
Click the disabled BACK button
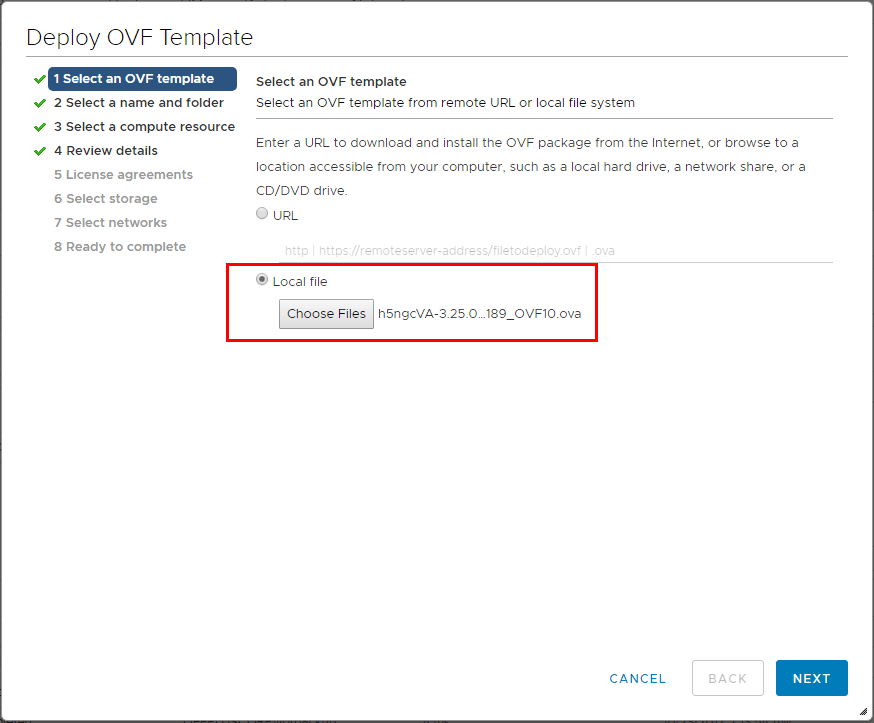tap(727, 678)
